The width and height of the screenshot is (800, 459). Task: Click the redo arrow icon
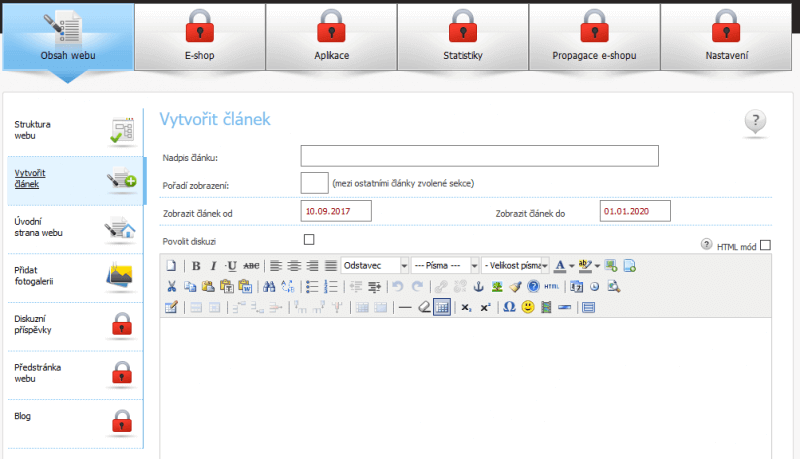click(x=417, y=287)
